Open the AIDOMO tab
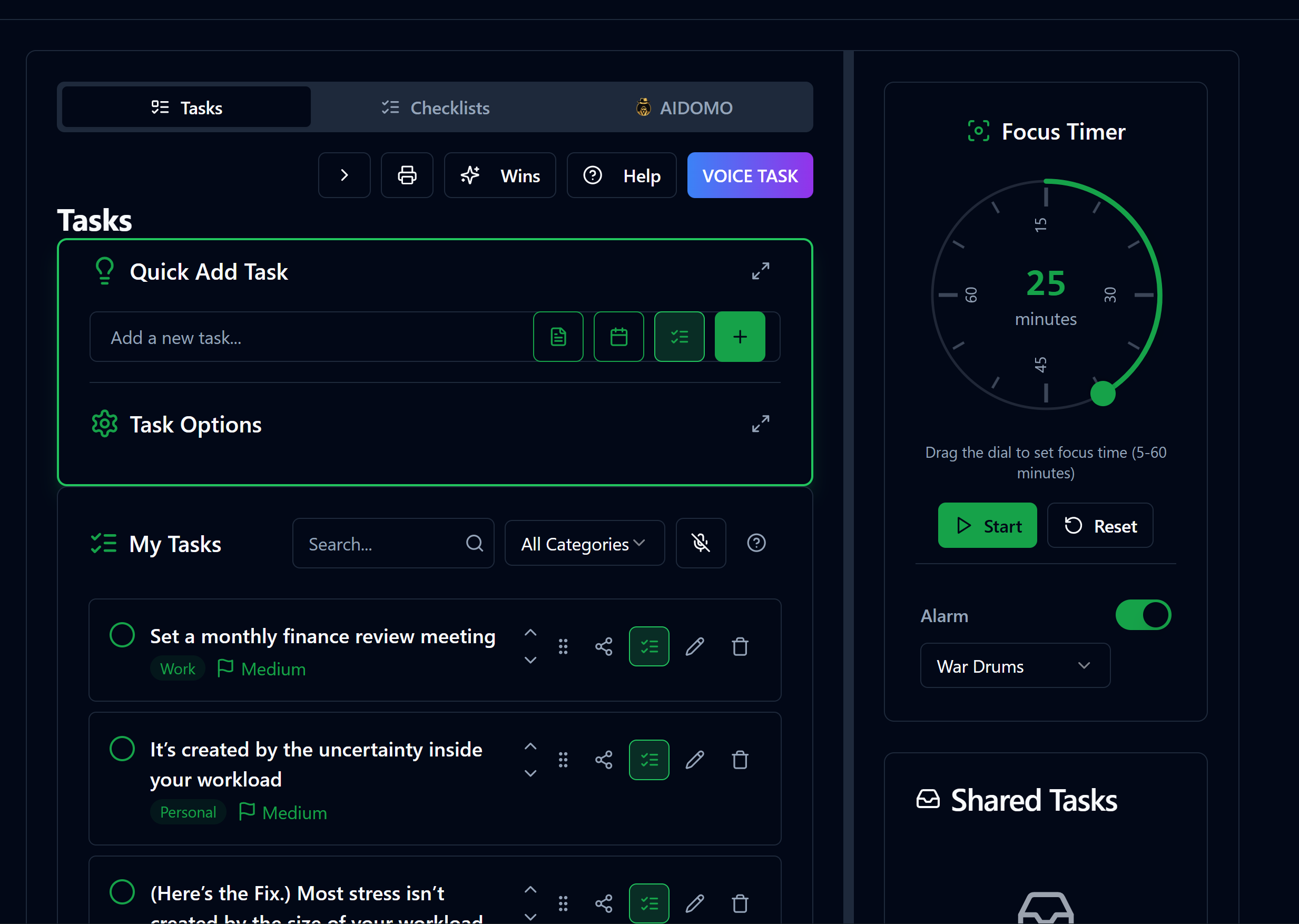 (684, 107)
